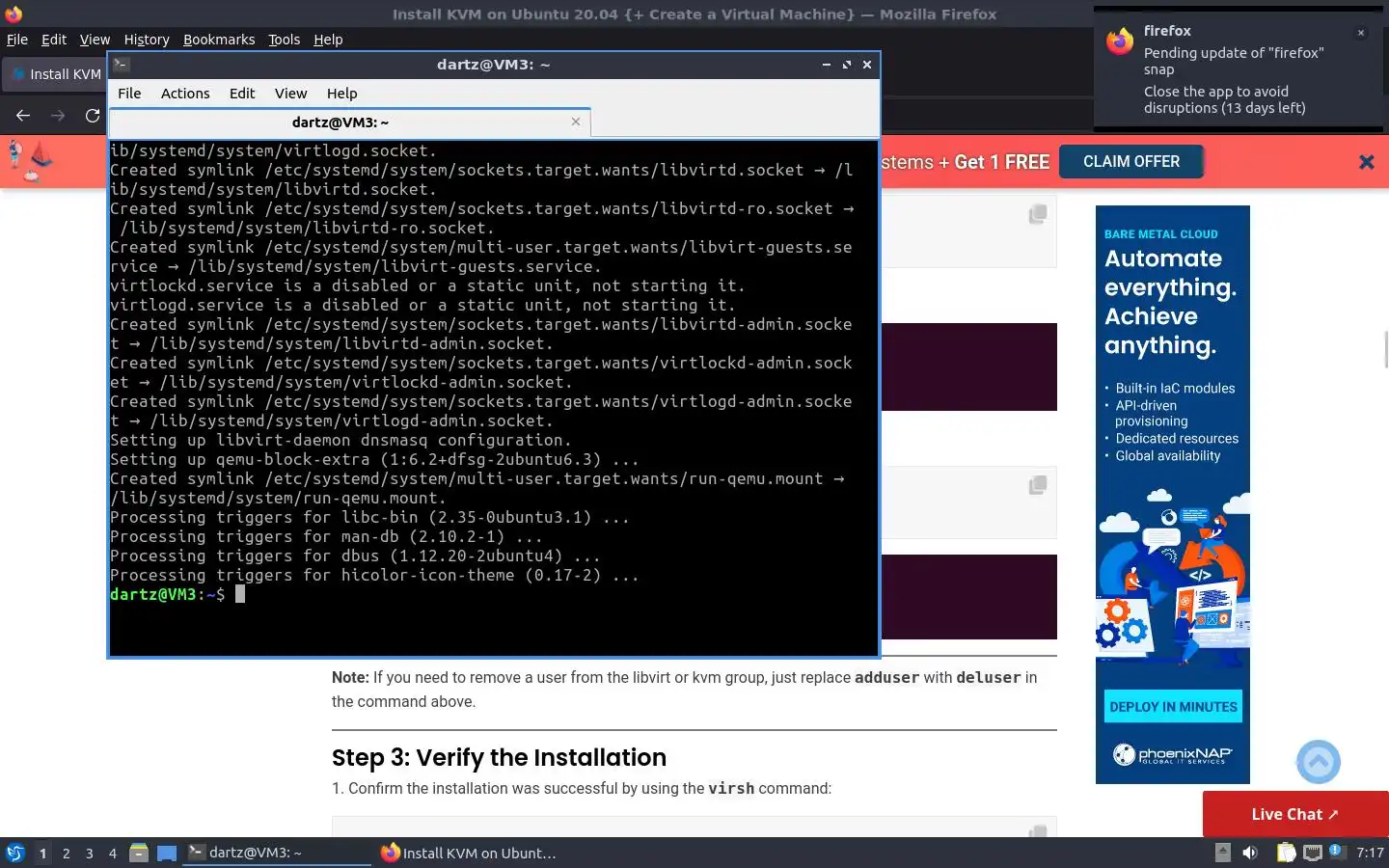Click the Firefox icon in the notification
This screenshot has width=1389, height=868.
(1120, 41)
